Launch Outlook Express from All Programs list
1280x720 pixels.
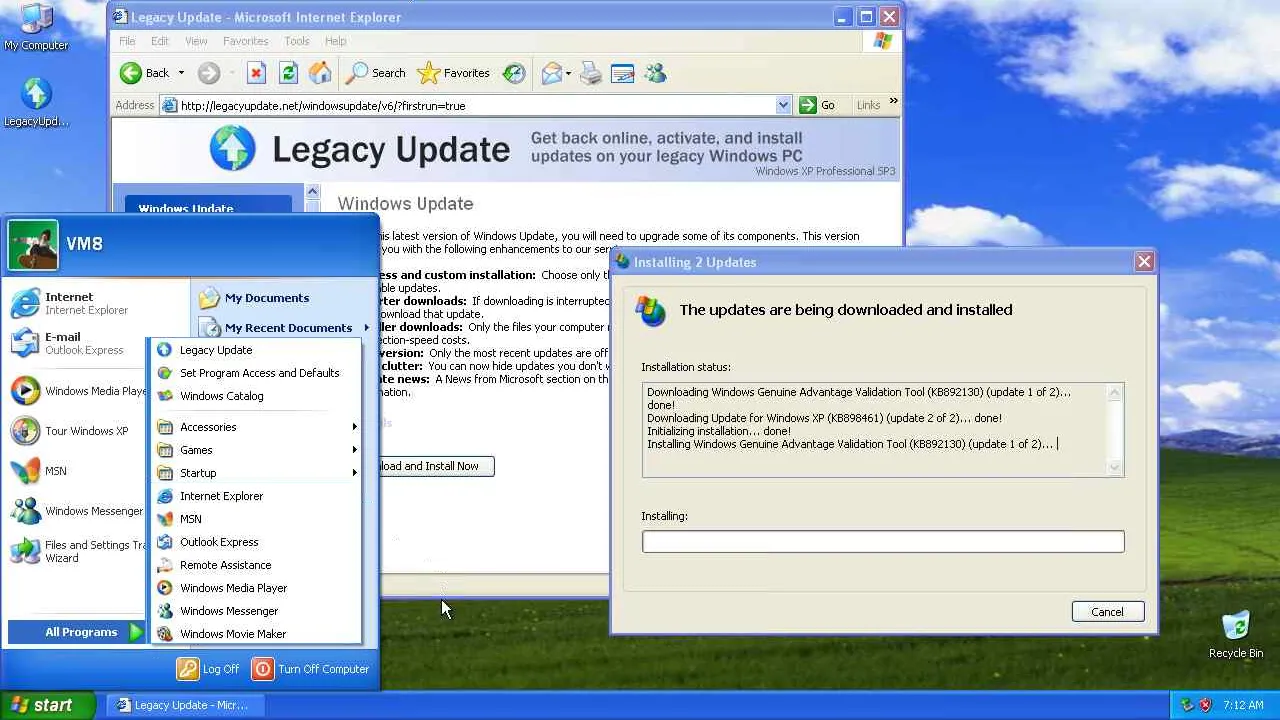point(257,542)
